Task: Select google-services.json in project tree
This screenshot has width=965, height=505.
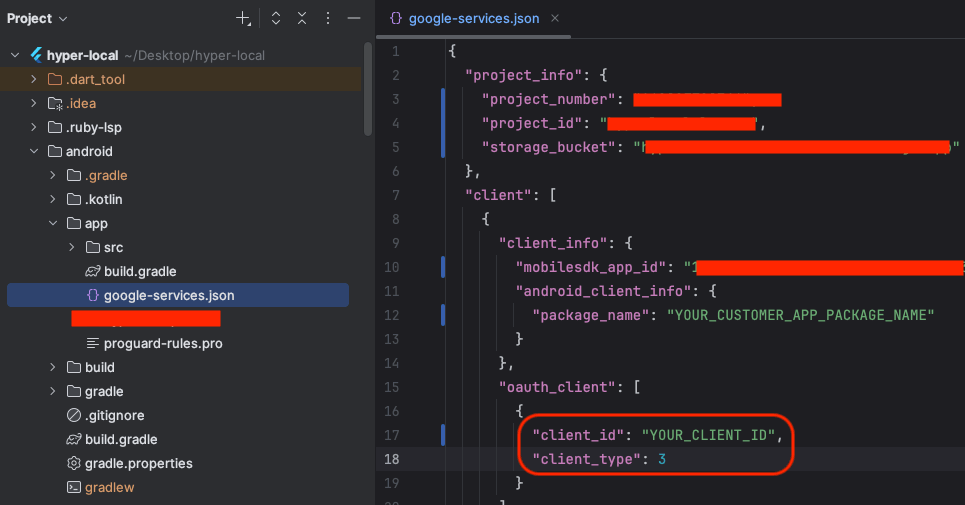Action: (x=169, y=295)
